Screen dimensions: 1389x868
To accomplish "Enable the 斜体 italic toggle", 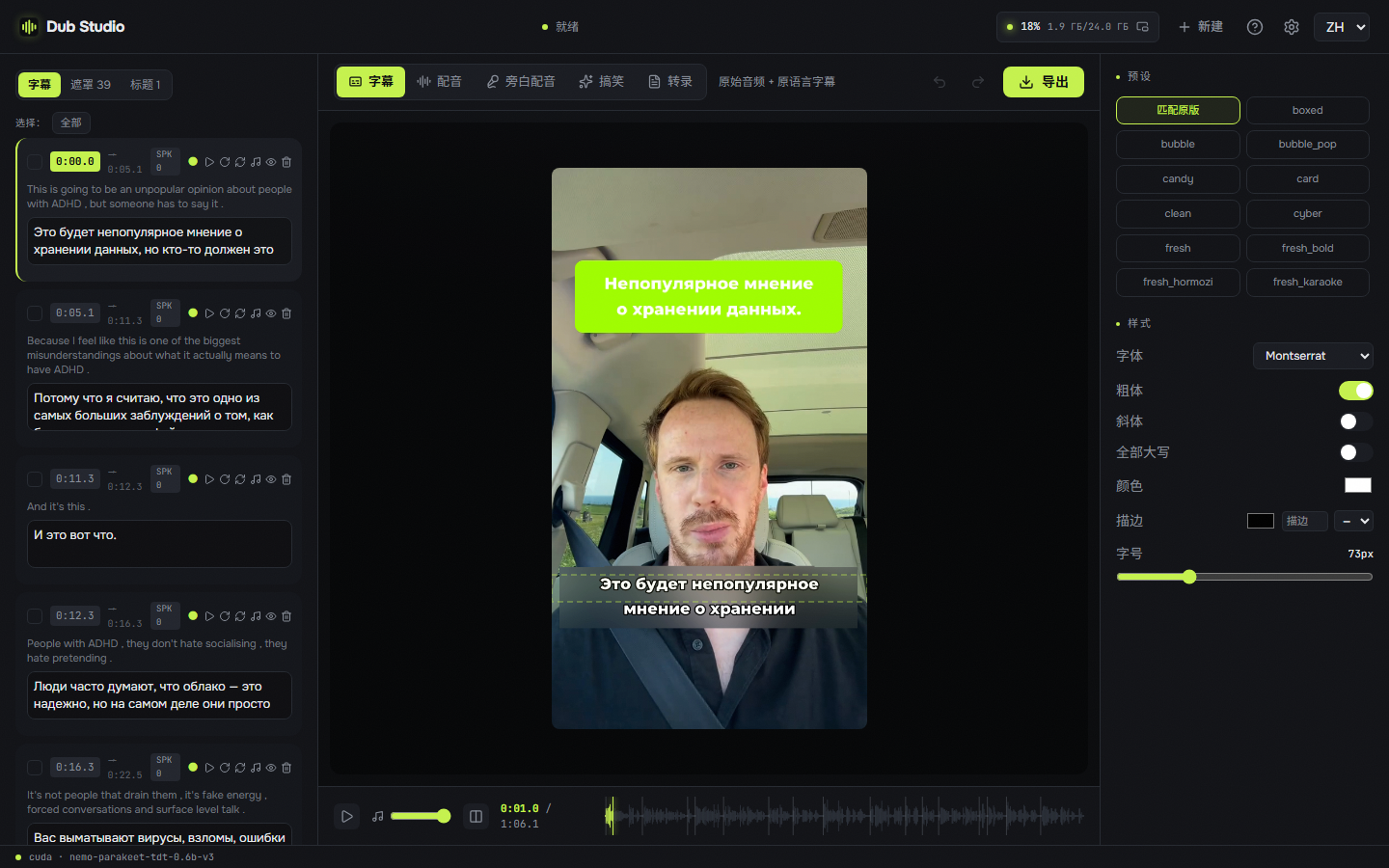I will coord(1355,421).
